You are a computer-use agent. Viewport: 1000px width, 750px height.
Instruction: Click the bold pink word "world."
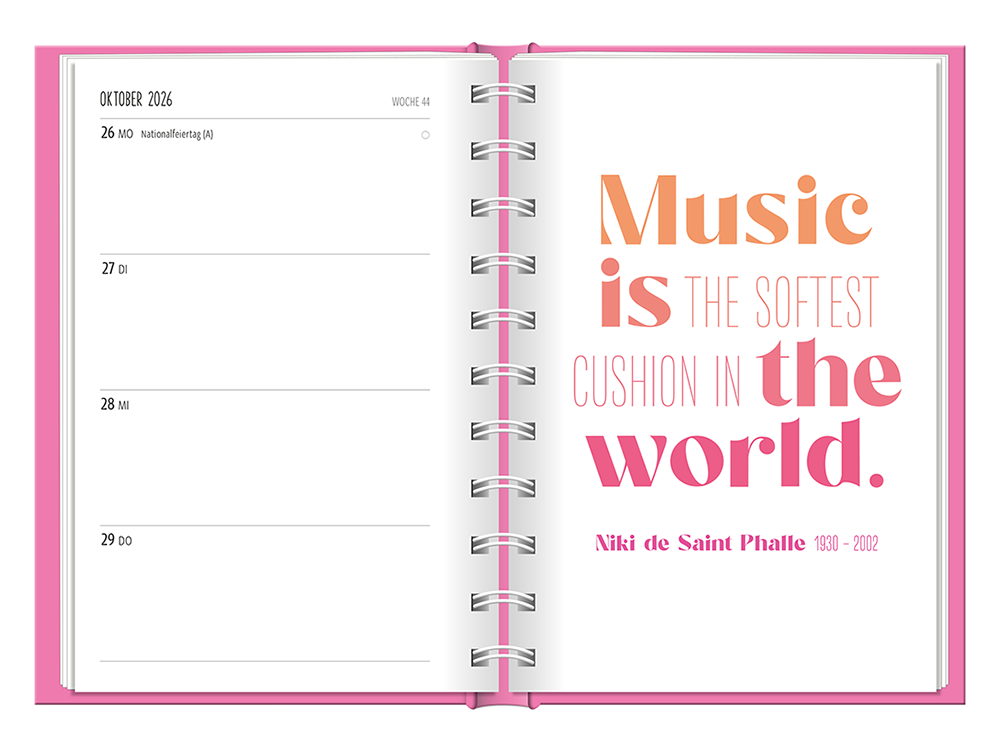[737, 458]
